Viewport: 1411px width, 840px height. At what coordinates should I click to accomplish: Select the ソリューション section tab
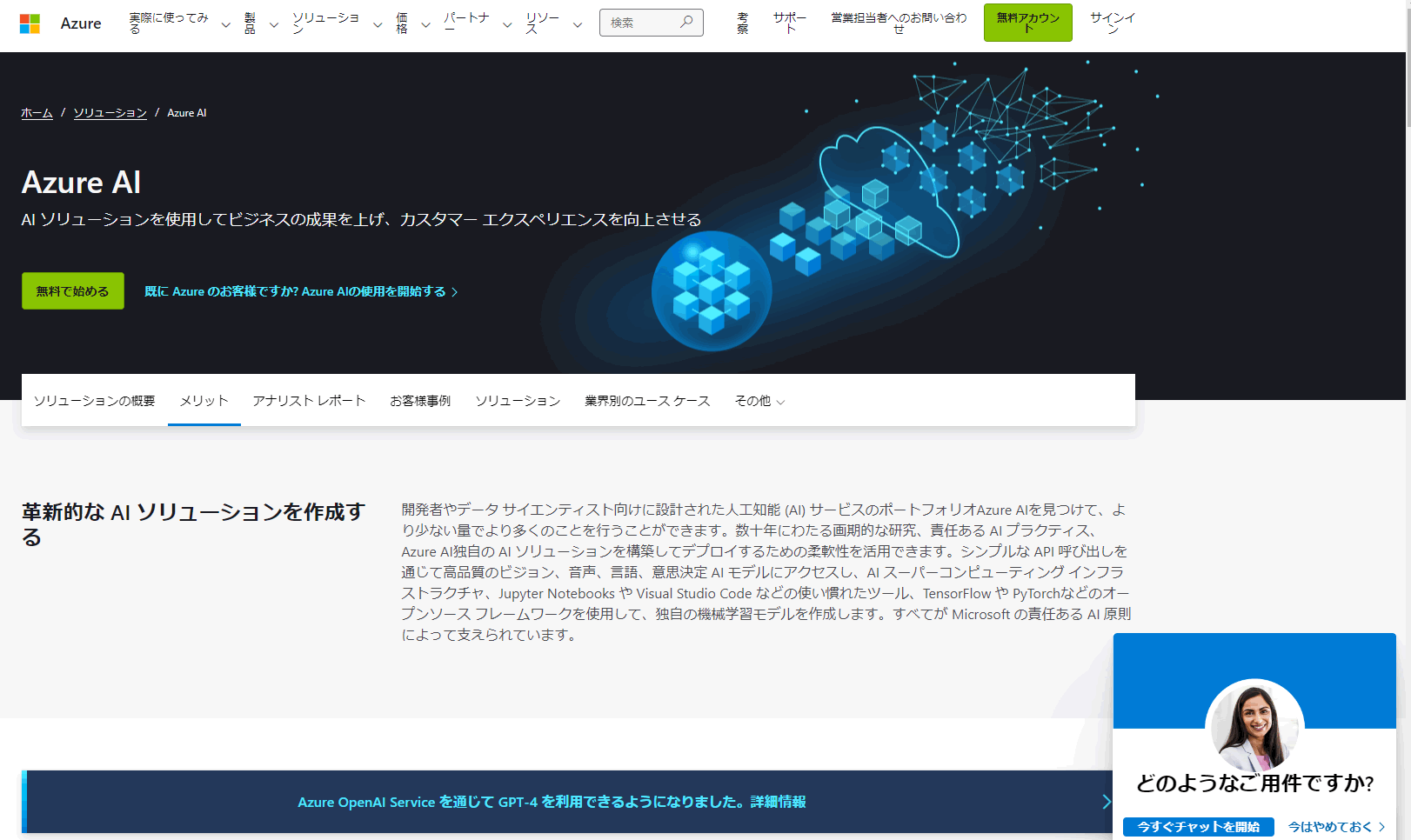(518, 401)
